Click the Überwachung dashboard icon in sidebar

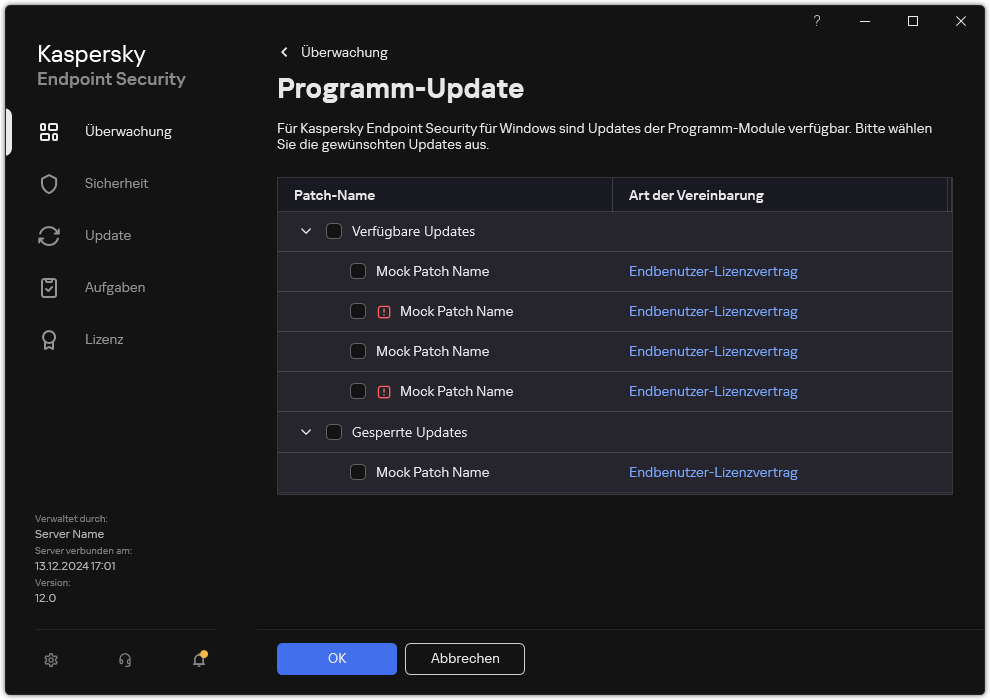point(49,131)
